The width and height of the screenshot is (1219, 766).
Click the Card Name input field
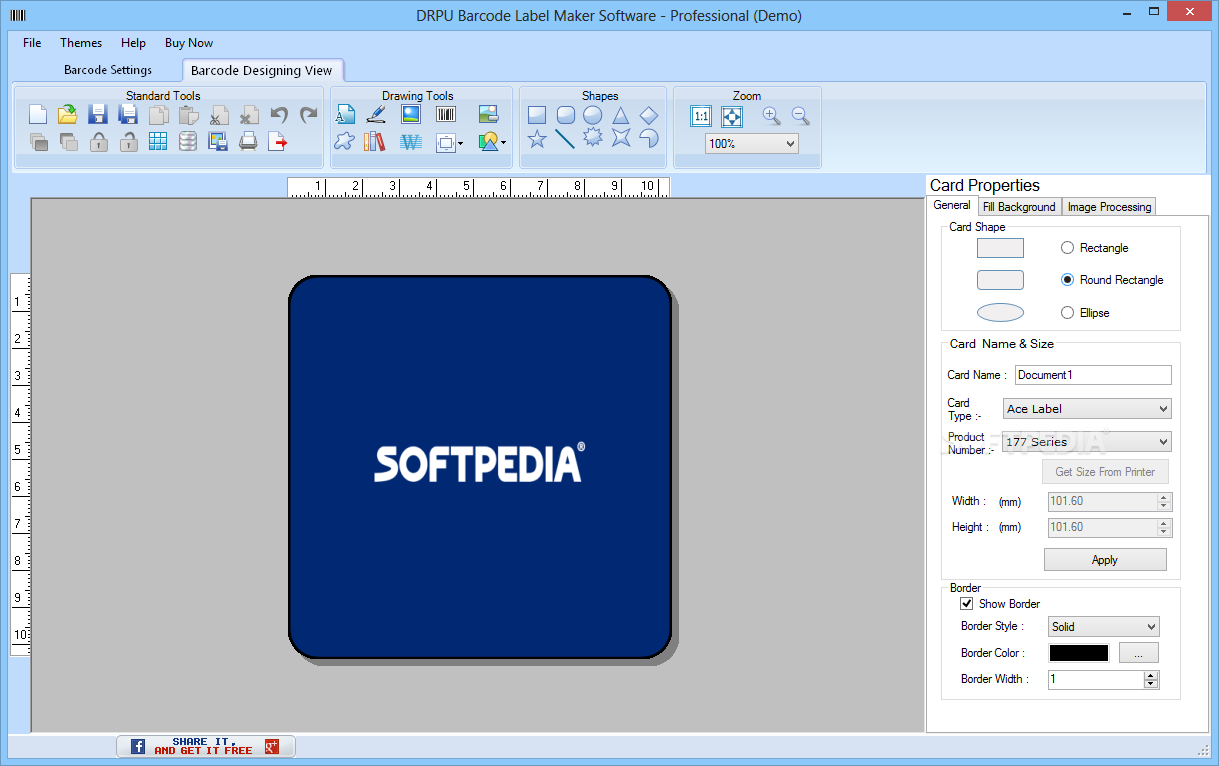pos(1093,375)
